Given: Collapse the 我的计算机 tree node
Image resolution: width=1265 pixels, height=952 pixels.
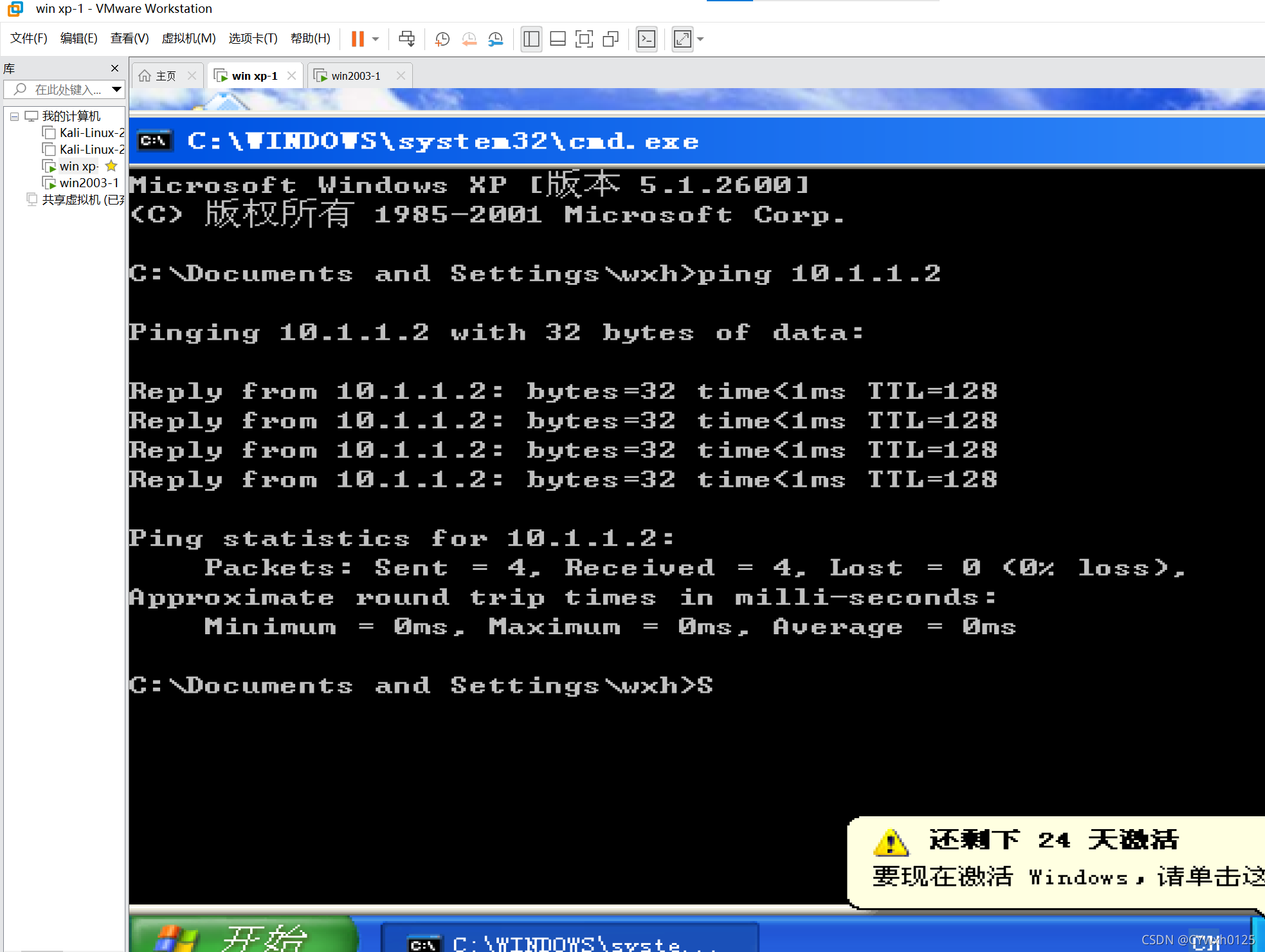Looking at the screenshot, I should [x=14, y=116].
